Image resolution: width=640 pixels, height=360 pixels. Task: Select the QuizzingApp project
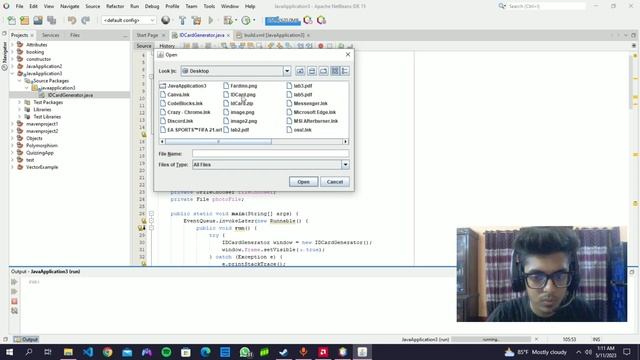(x=40, y=153)
